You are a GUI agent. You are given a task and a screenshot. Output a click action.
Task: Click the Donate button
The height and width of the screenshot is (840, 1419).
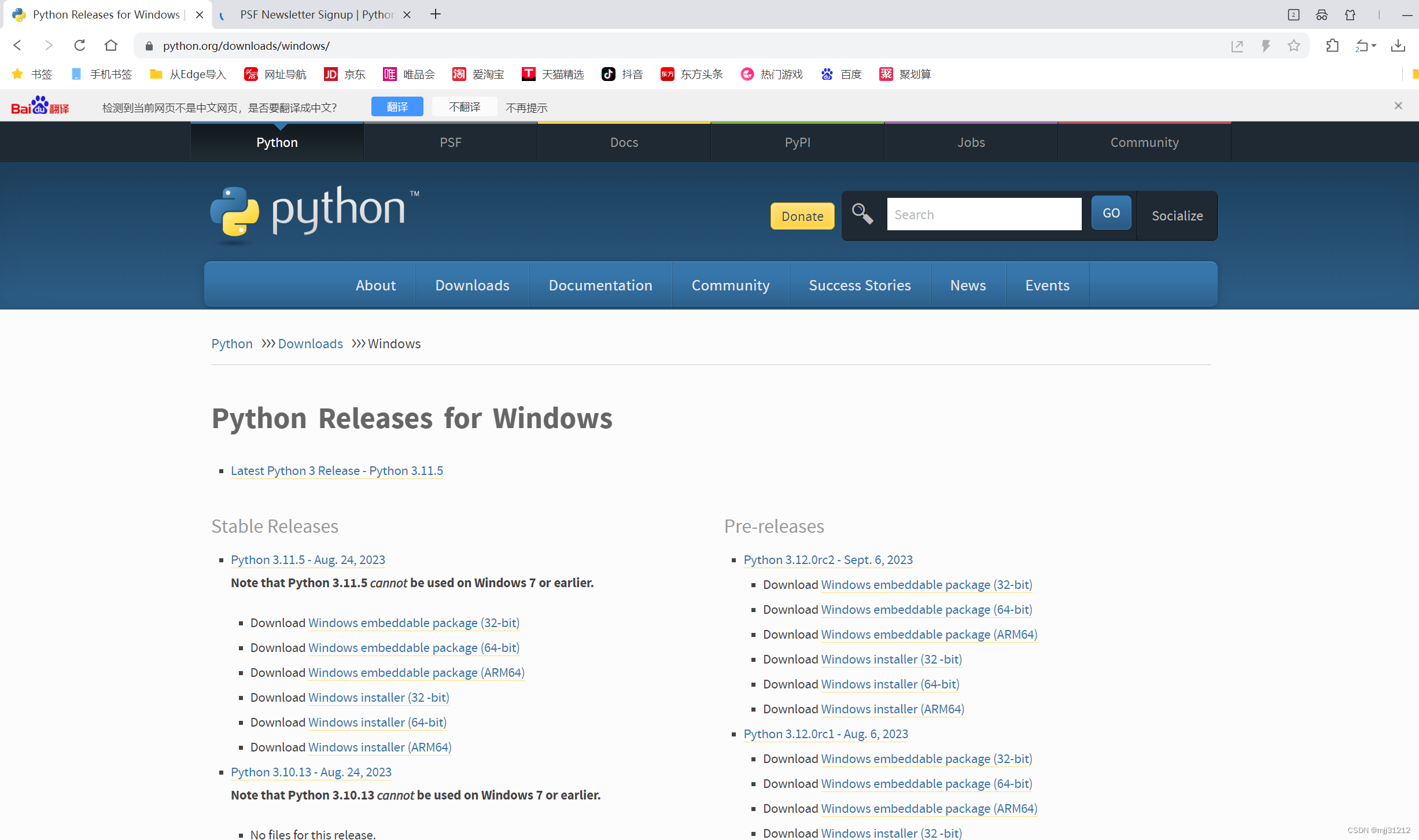(x=802, y=216)
